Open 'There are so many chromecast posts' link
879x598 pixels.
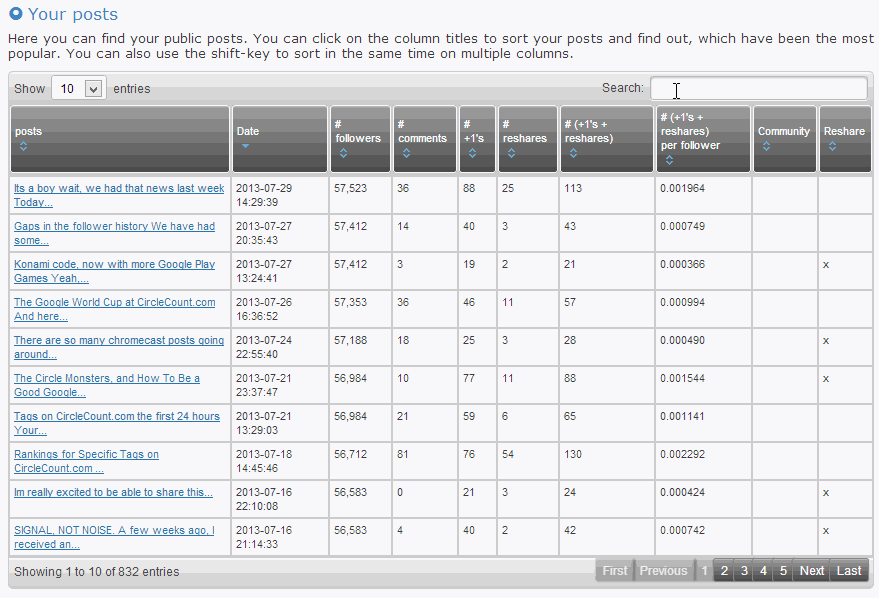tap(119, 347)
